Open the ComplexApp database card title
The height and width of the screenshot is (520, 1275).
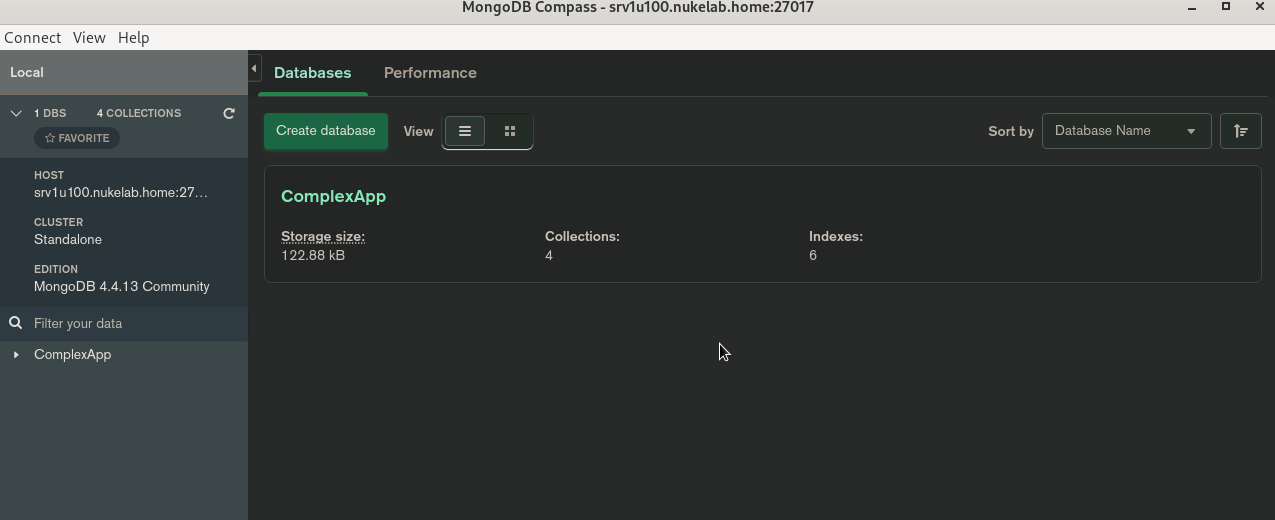click(333, 196)
